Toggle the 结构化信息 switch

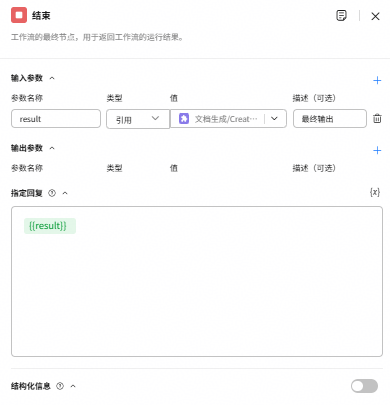point(364,386)
